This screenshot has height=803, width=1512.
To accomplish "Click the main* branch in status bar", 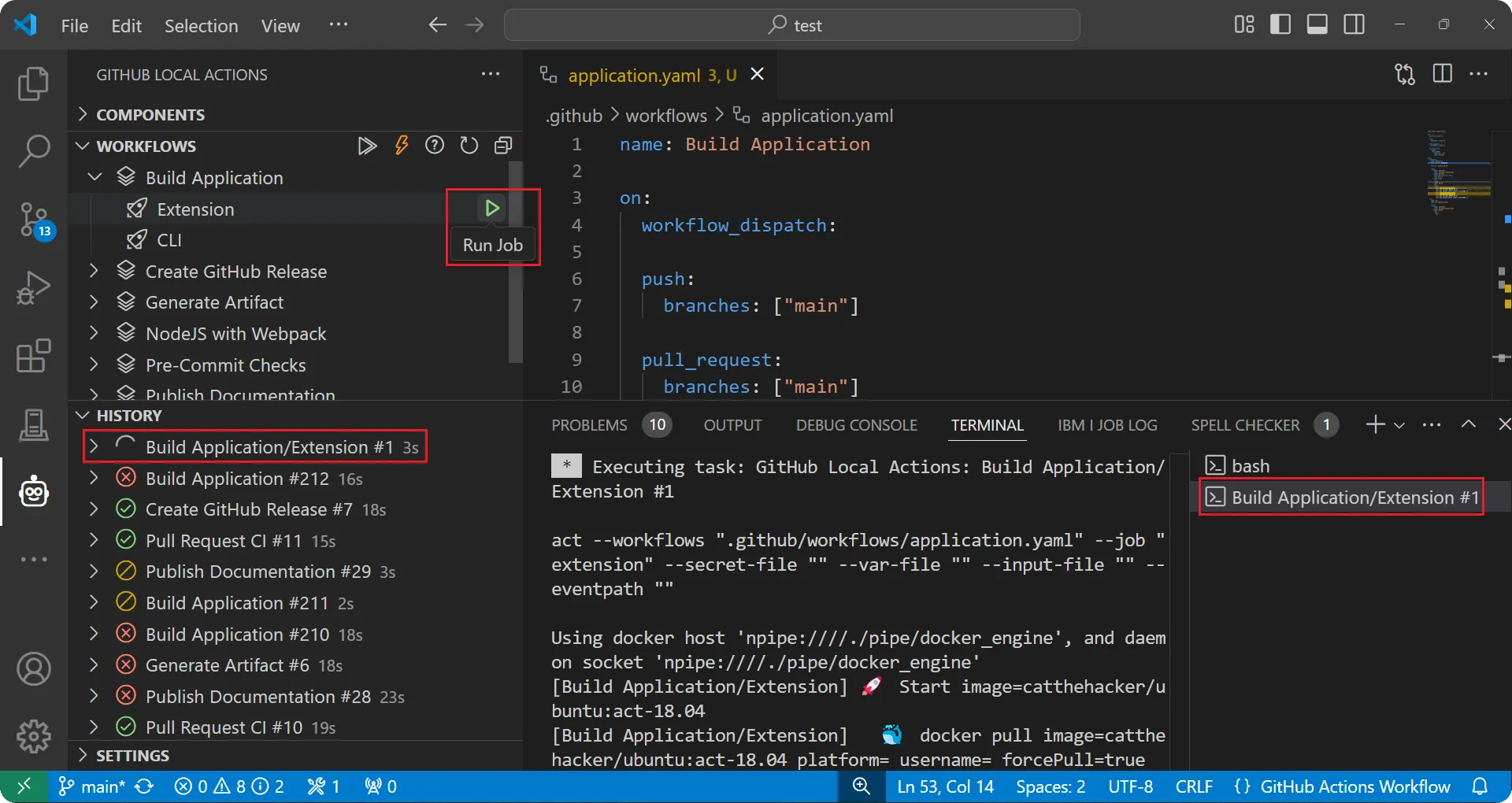I will coord(91,786).
